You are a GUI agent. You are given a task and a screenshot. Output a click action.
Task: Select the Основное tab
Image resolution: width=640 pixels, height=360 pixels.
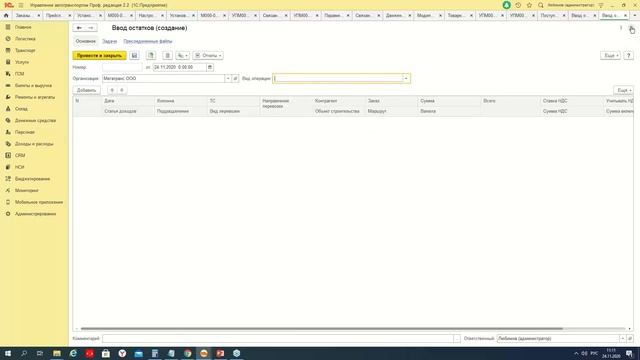pos(86,41)
